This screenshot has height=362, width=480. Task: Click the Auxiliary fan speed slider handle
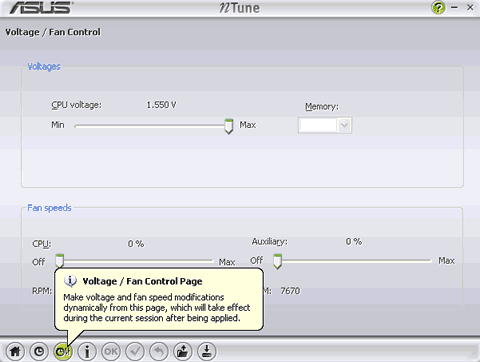pos(277,261)
